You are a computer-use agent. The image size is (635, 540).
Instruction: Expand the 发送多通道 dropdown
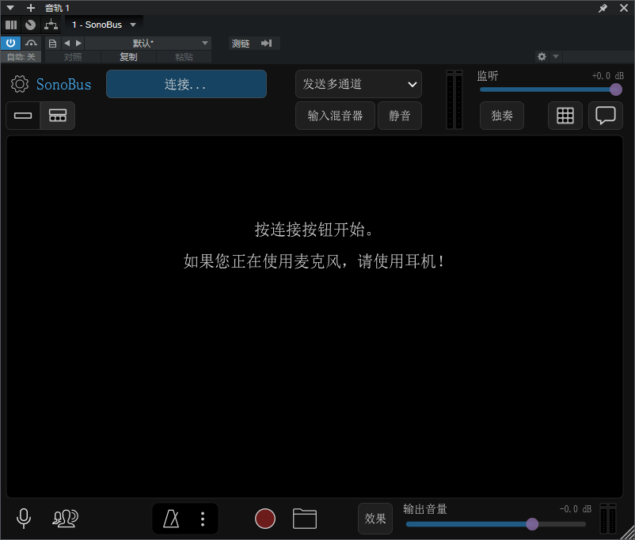click(x=358, y=84)
